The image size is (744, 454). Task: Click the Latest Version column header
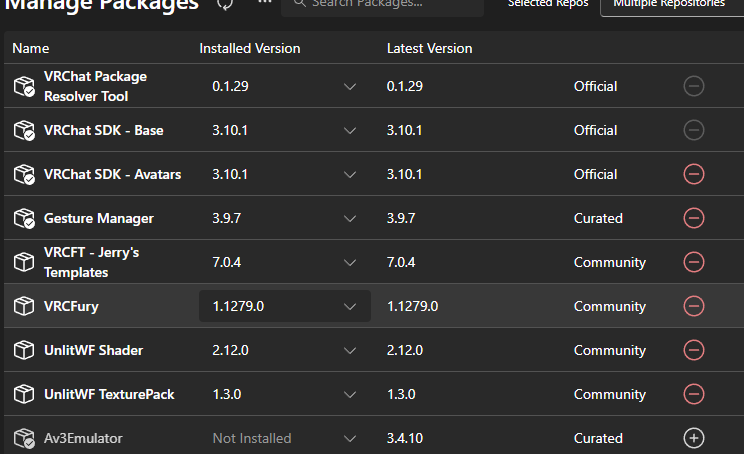[429, 48]
